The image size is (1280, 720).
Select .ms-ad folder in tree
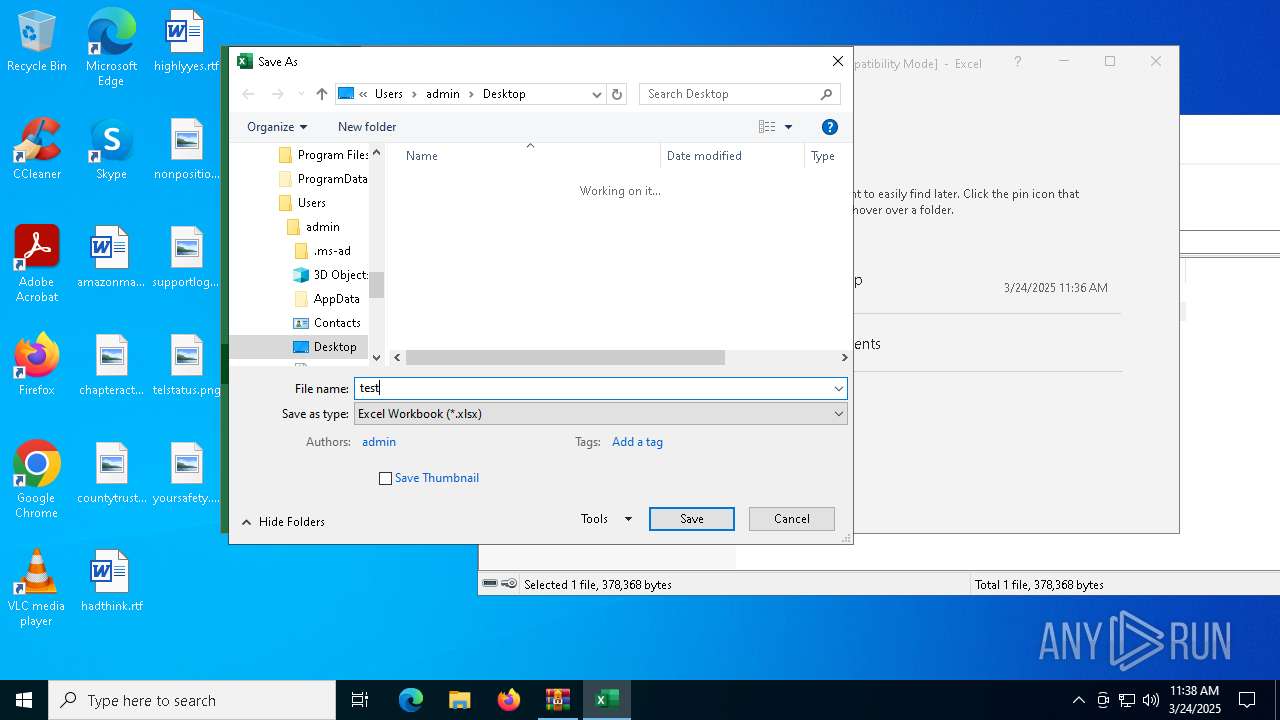(x=322, y=251)
